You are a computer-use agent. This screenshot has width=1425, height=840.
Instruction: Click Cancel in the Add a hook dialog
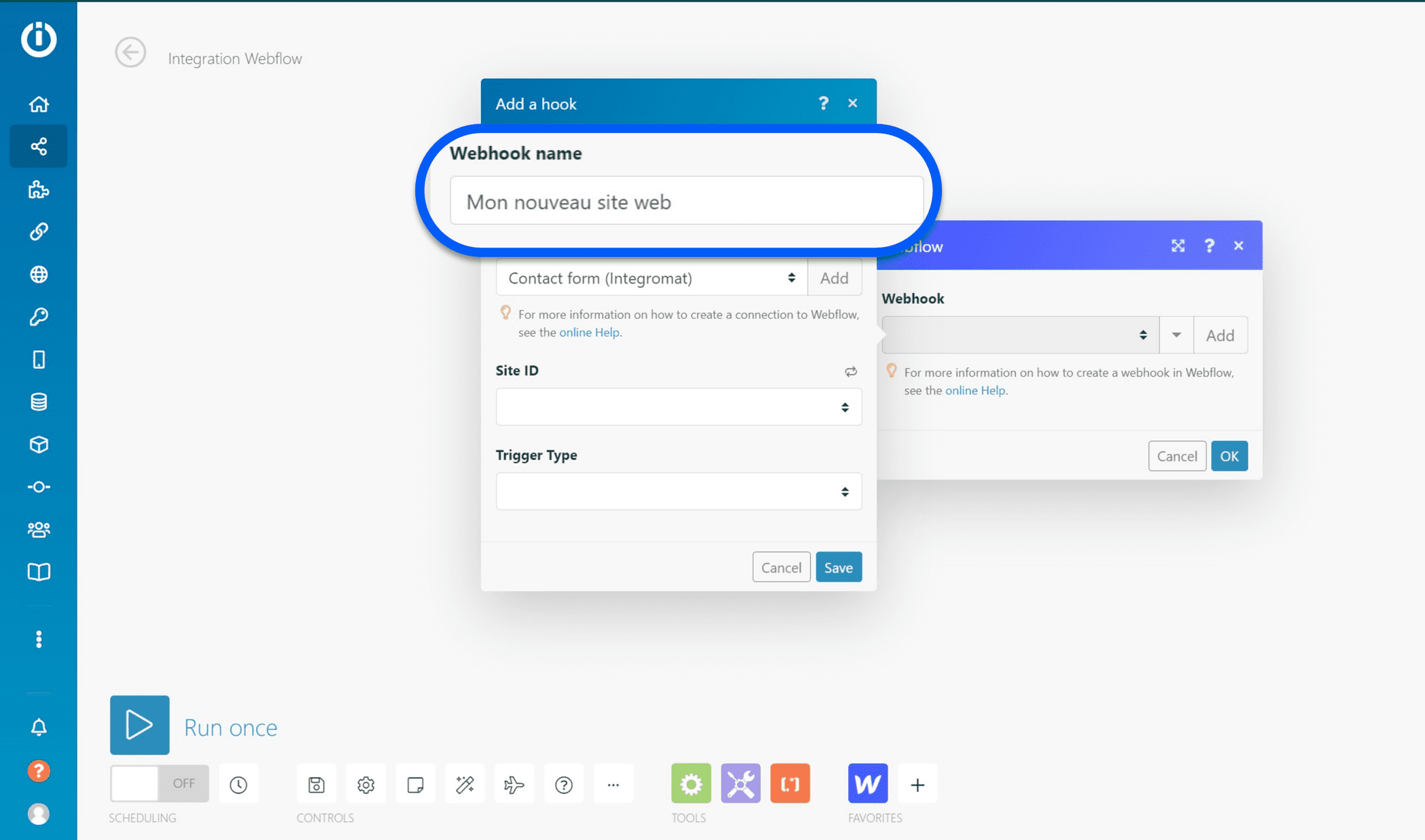point(782,567)
